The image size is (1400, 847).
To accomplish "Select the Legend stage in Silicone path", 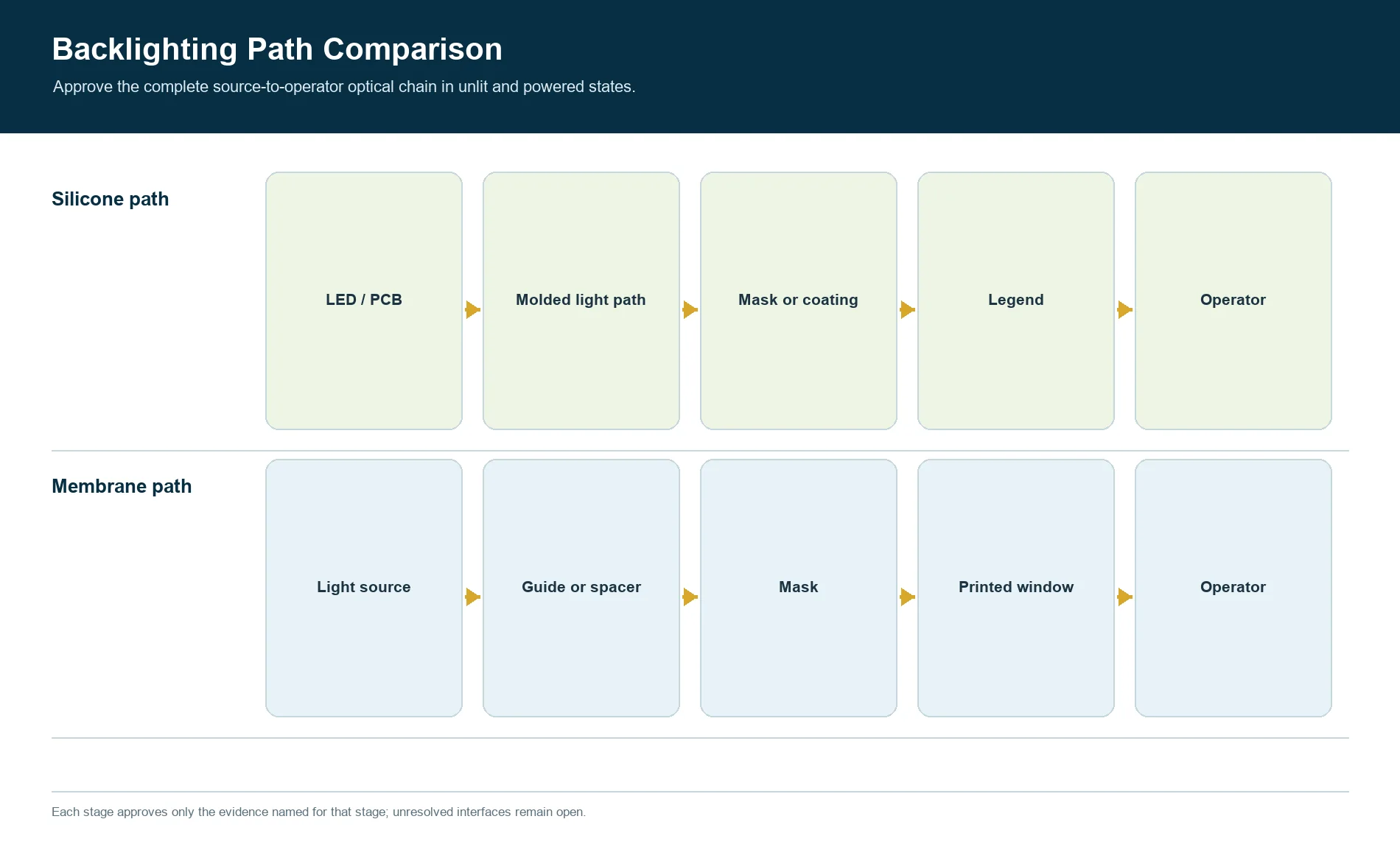I will click(x=1016, y=301).
